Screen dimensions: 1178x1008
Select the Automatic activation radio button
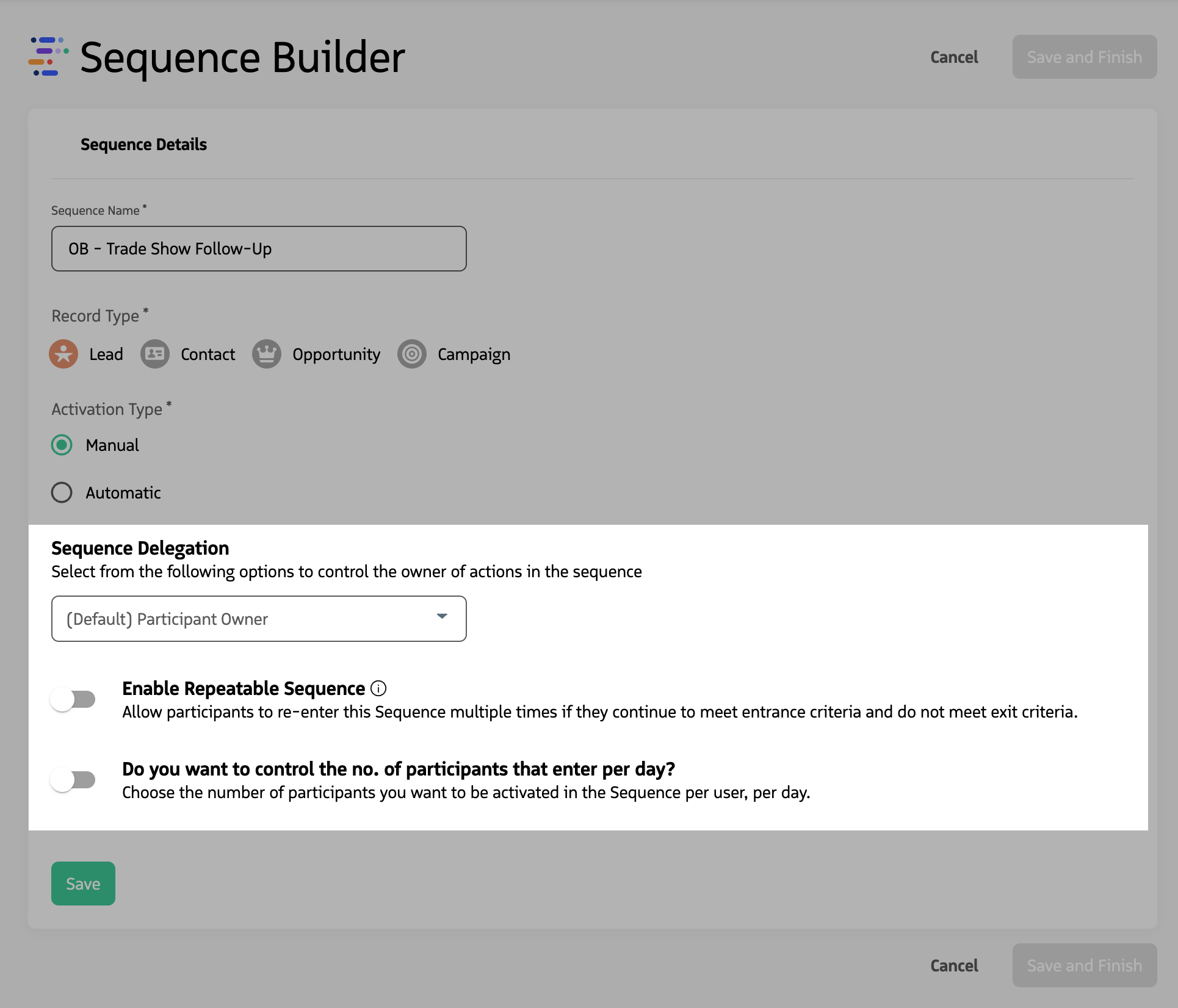tap(62, 492)
